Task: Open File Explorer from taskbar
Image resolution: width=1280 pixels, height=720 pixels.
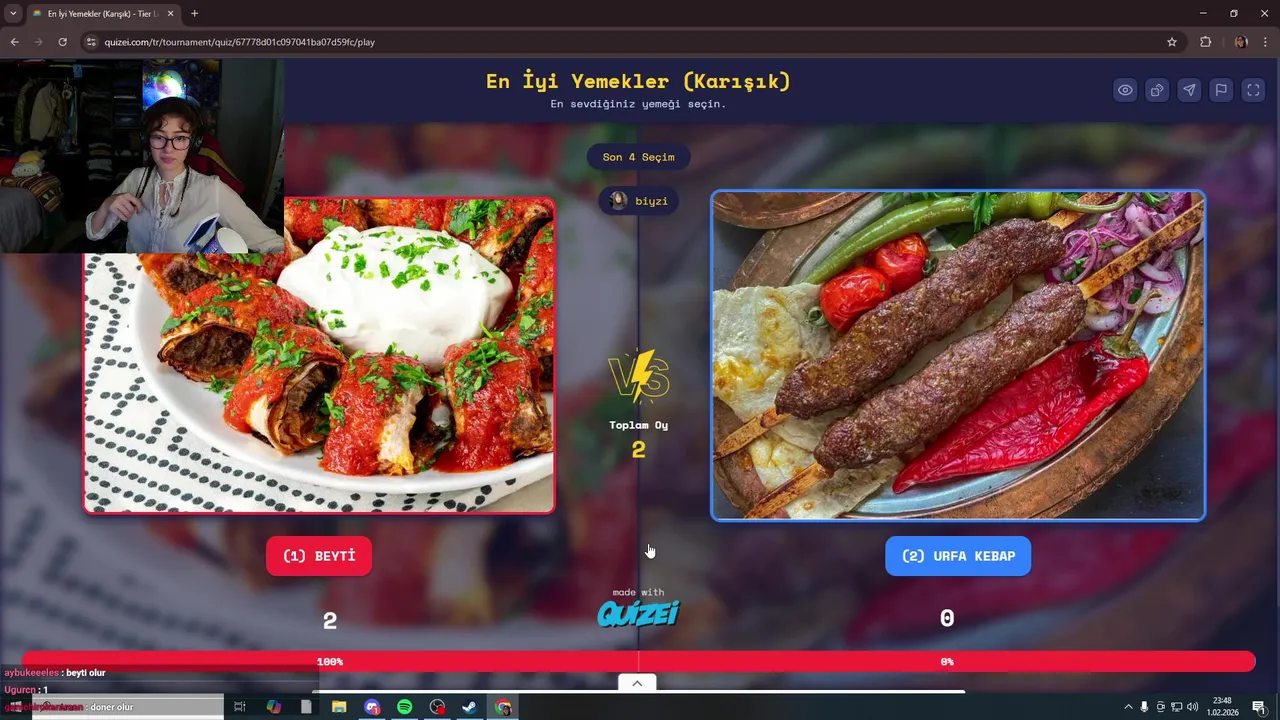Action: point(339,707)
